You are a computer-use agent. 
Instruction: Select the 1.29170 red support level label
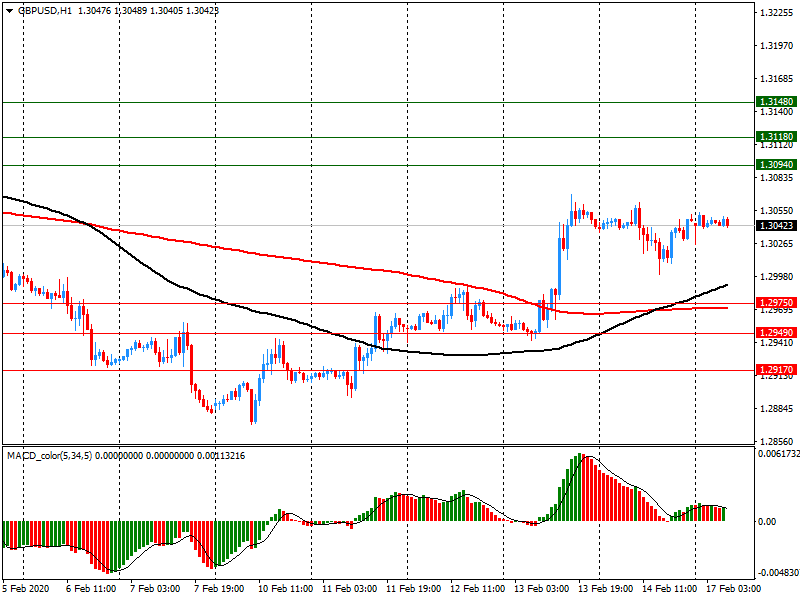coord(776,369)
